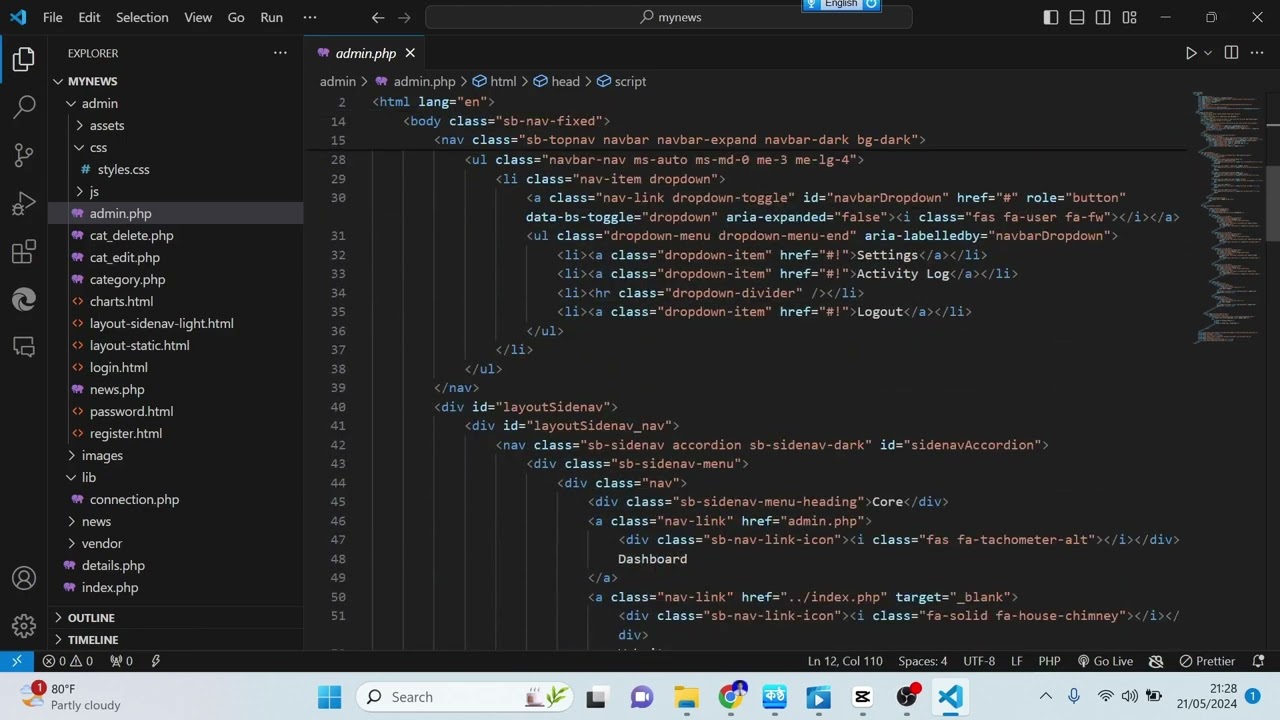
Task: Open category.php file
Action: [176, 279]
